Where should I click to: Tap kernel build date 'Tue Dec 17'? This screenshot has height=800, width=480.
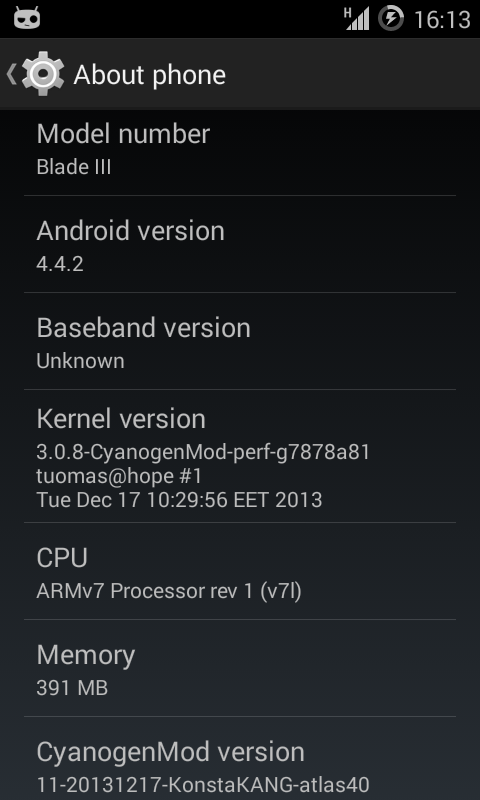pos(88,499)
